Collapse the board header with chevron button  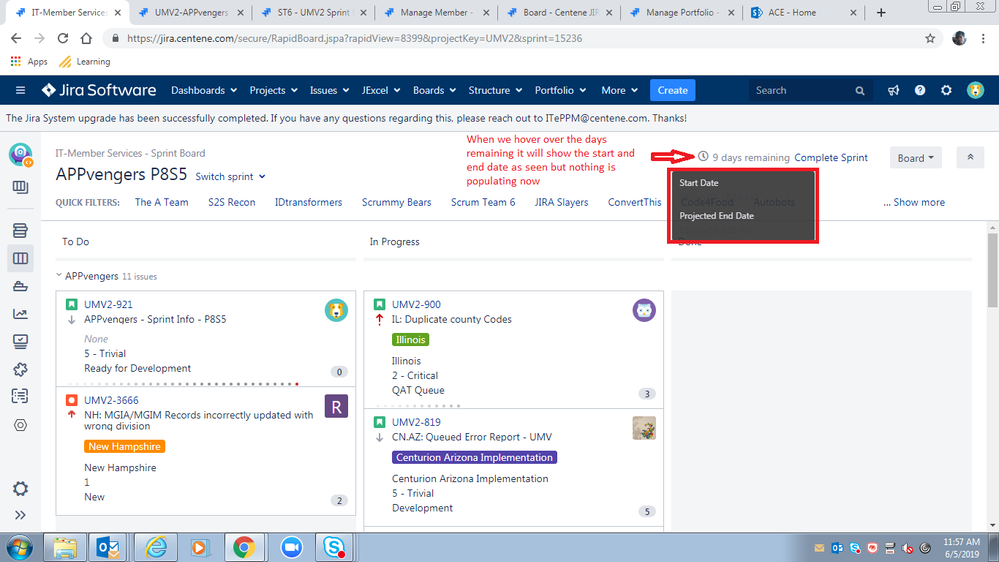[x=970, y=157]
